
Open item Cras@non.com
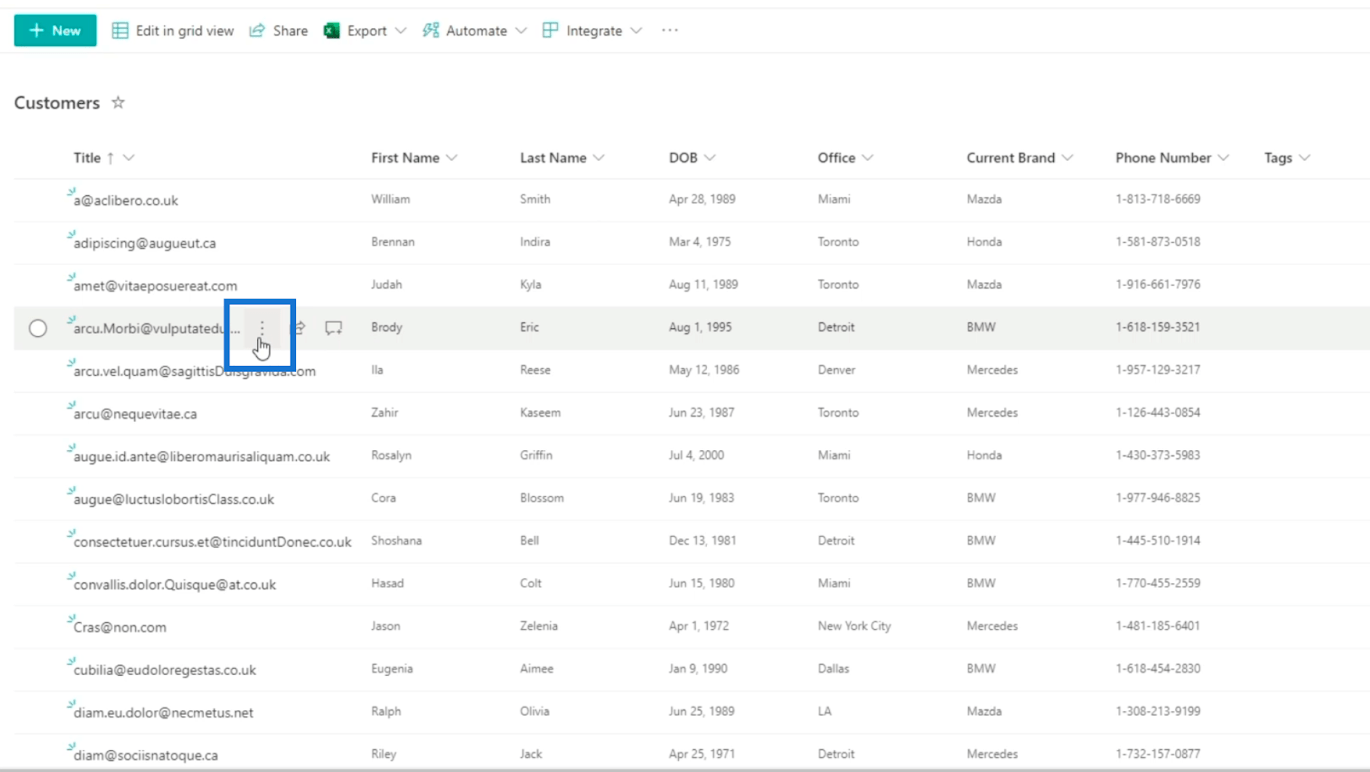[x=120, y=628]
